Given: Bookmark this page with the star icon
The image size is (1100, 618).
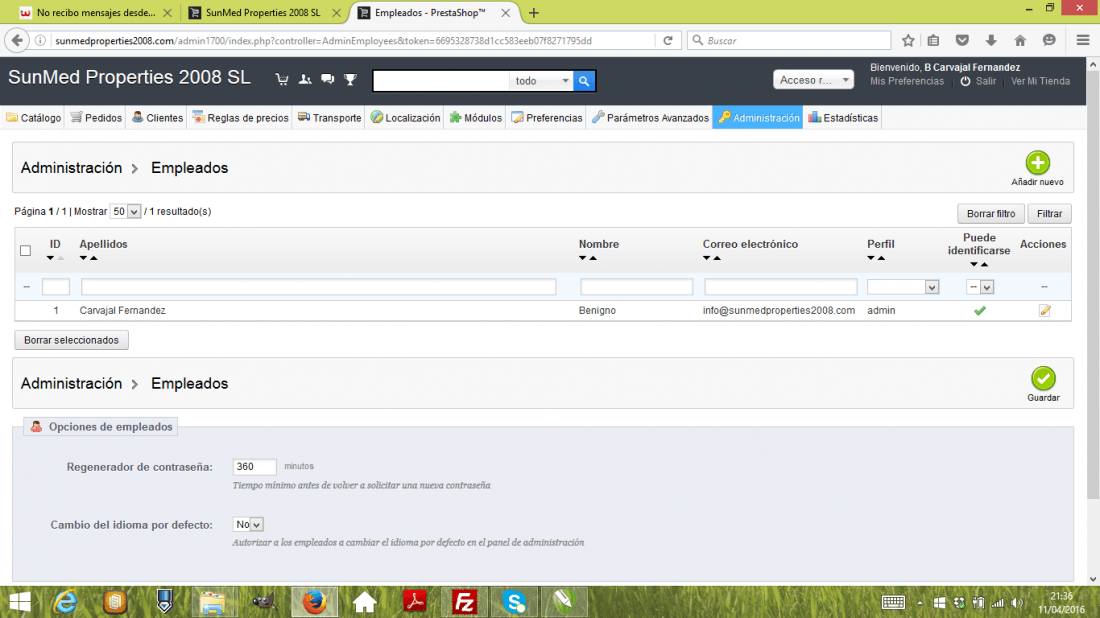Looking at the screenshot, I should click(908, 41).
